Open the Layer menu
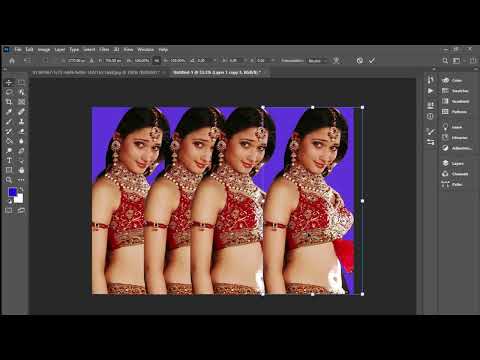Viewport: 480px width, 360px height. coord(60,50)
